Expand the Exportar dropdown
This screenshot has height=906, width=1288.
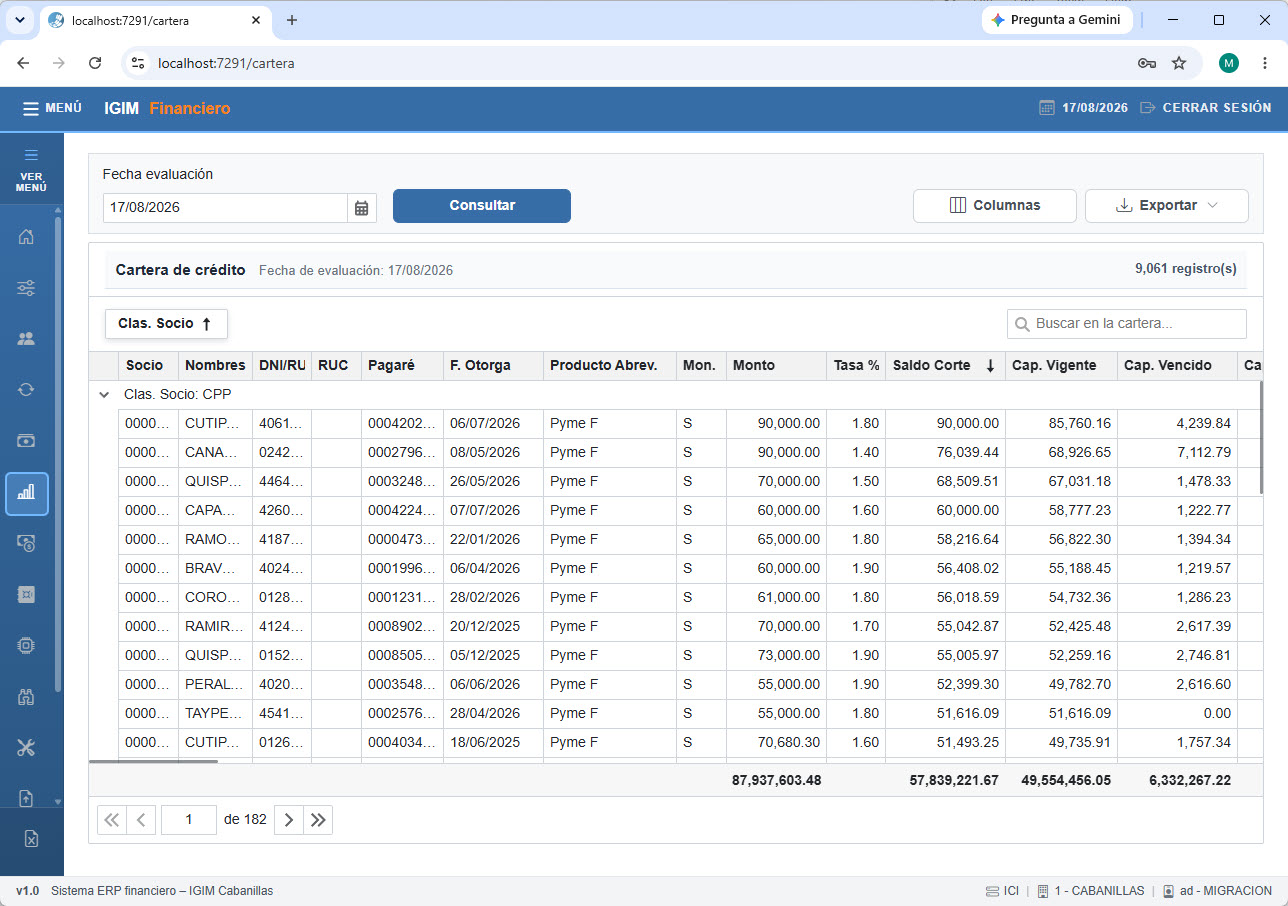click(1167, 206)
